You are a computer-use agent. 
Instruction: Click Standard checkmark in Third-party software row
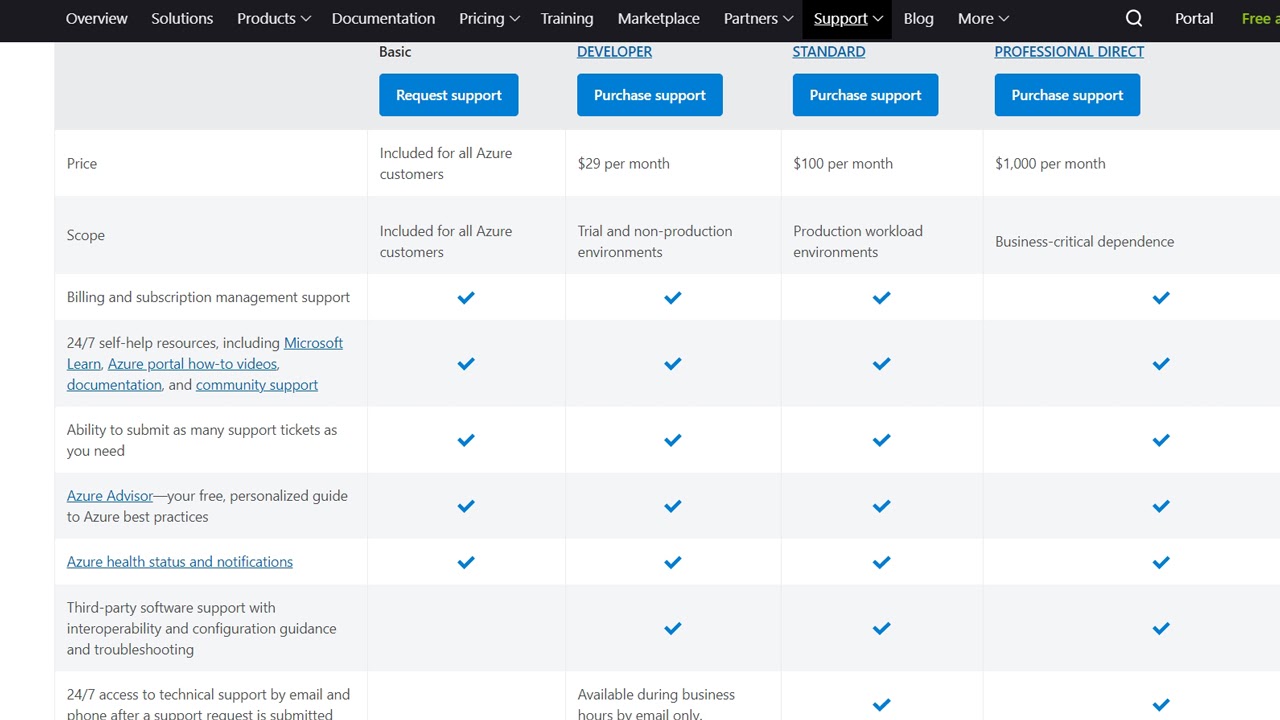tap(881, 628)
